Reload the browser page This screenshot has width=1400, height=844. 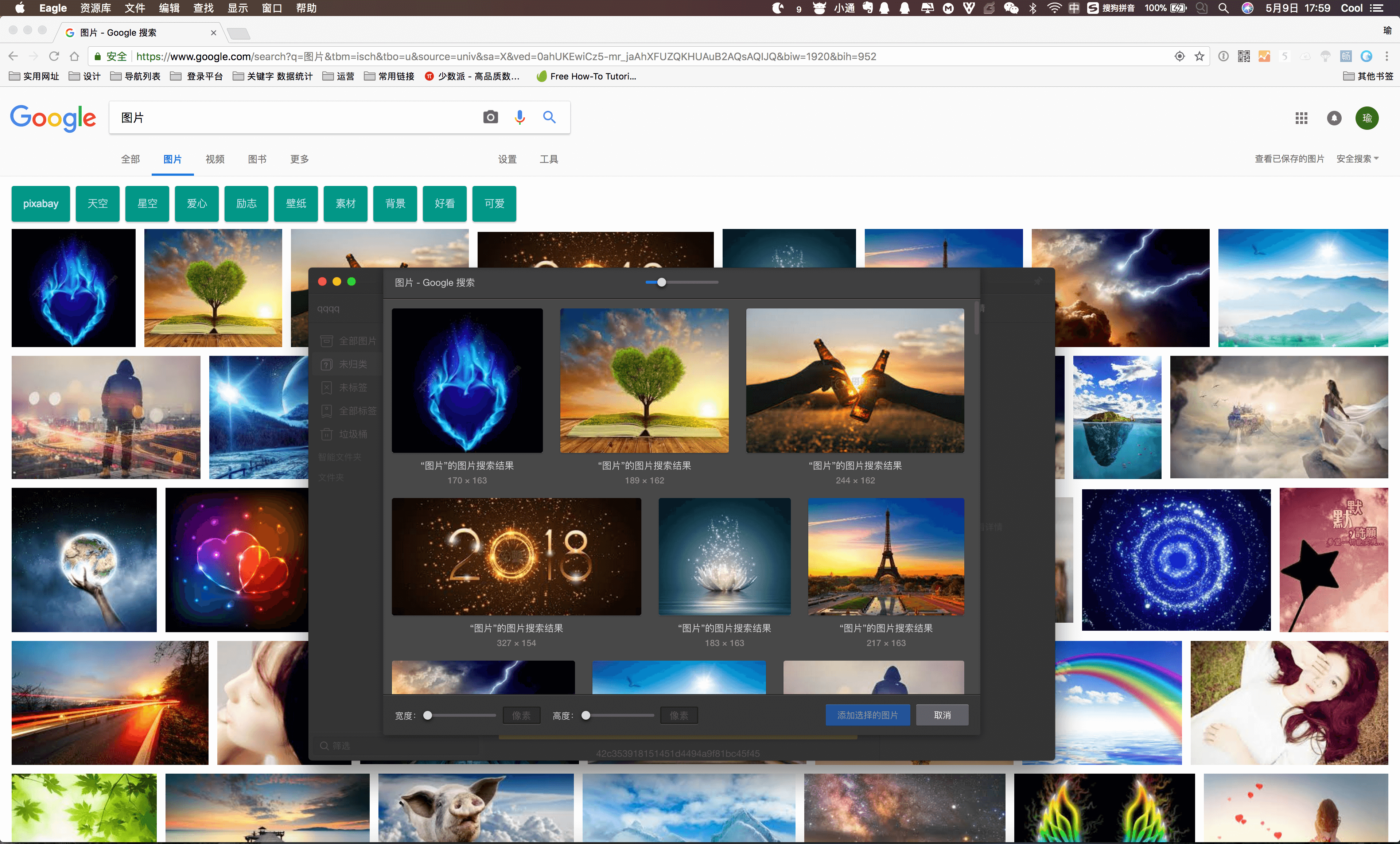pyautogui.click(x=54, y=56)
